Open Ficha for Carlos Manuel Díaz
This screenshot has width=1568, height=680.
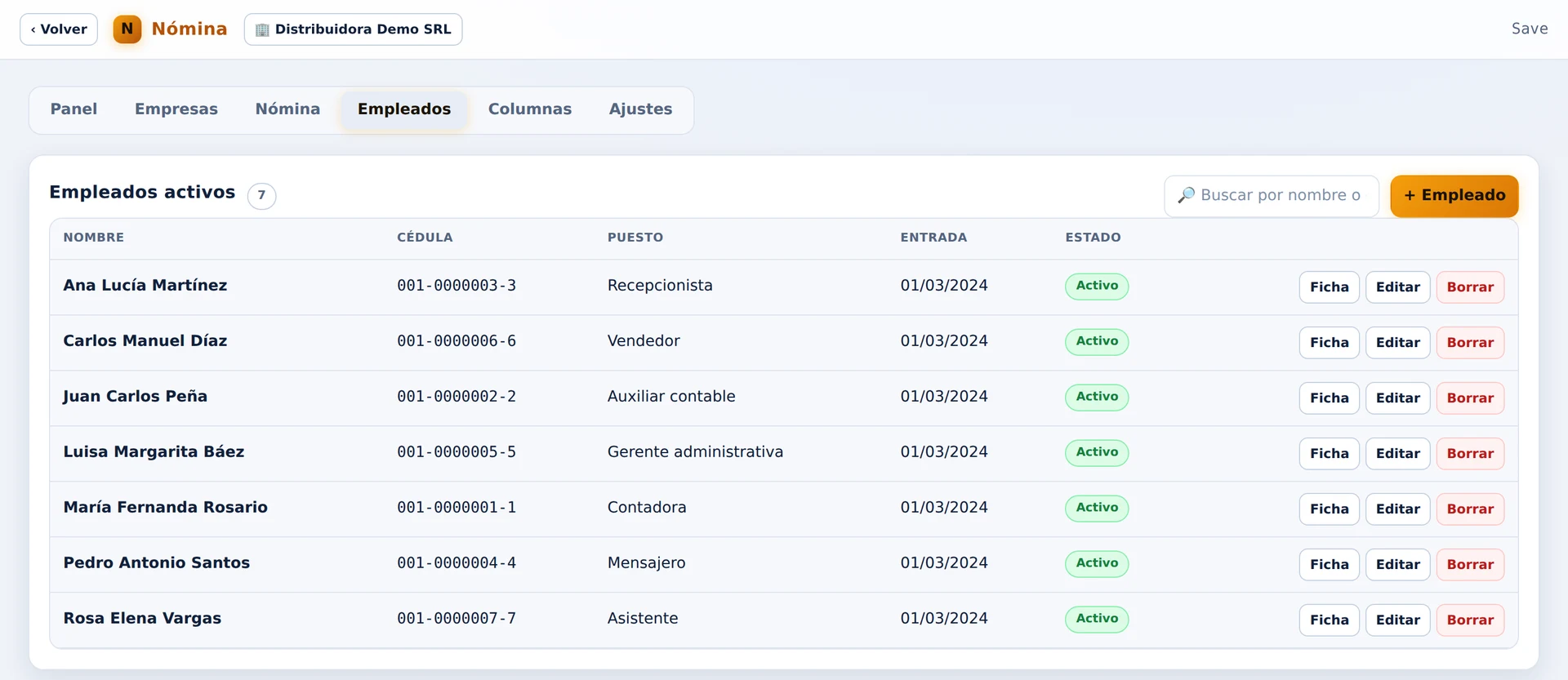[x=1330, y=343]
